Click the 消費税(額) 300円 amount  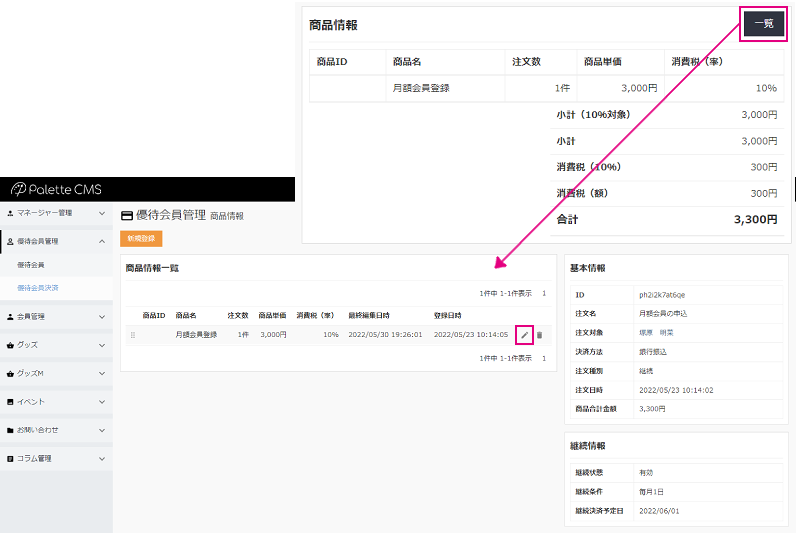[764, 193]
